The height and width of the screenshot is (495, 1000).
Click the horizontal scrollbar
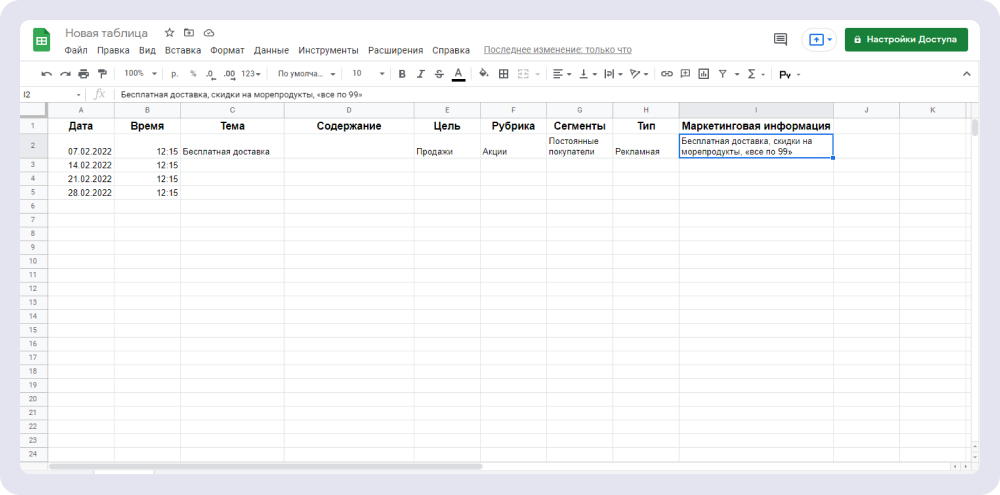265,467
